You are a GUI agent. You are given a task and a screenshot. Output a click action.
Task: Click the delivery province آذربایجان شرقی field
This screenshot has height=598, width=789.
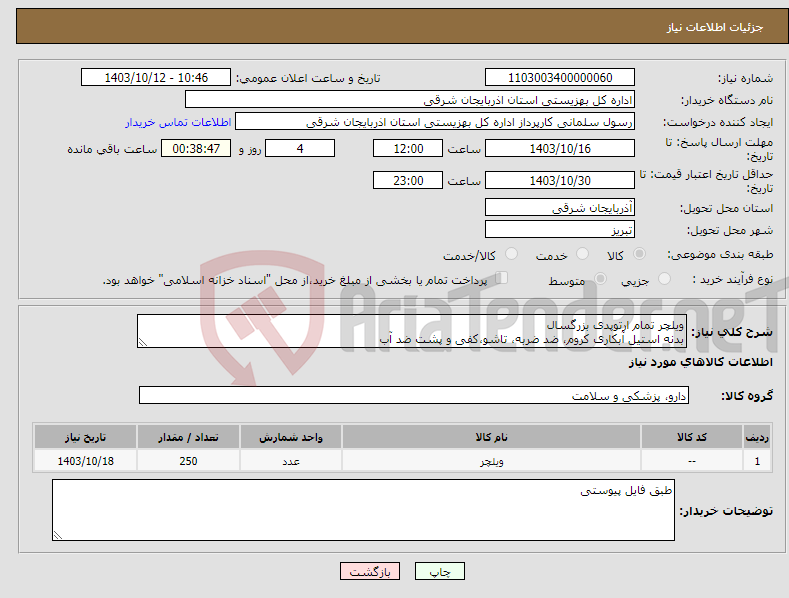(x=560, y=207)
